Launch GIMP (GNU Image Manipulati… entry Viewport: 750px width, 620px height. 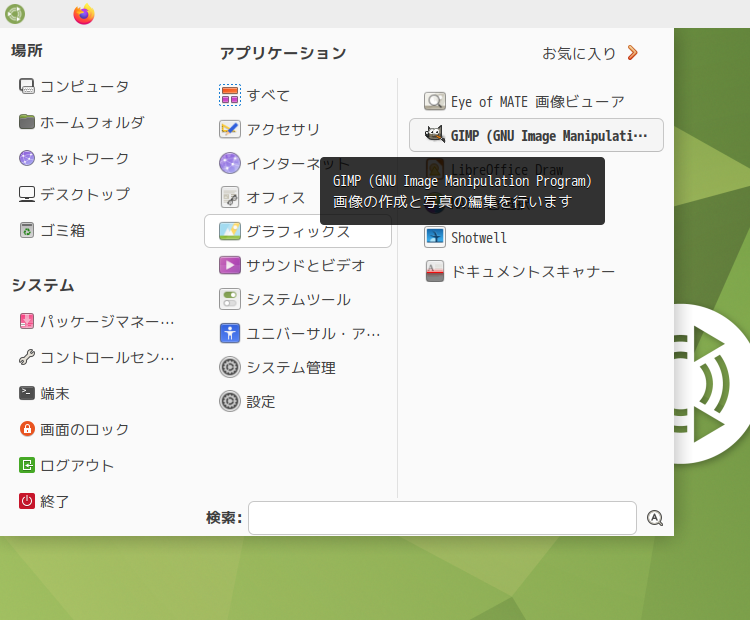[x=536, y=135]
